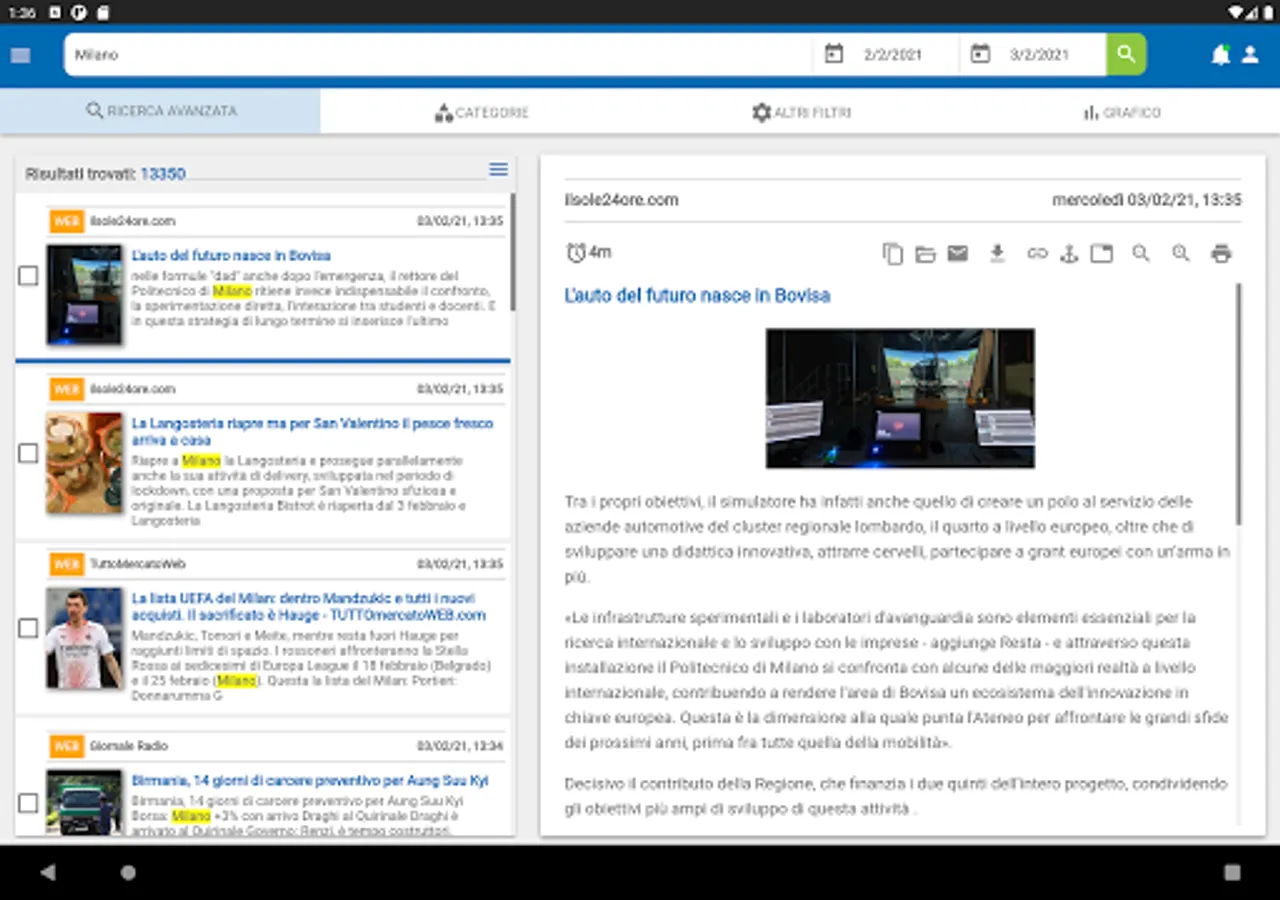
Task: Show the Grafico tab
Action: (1121, 112)
